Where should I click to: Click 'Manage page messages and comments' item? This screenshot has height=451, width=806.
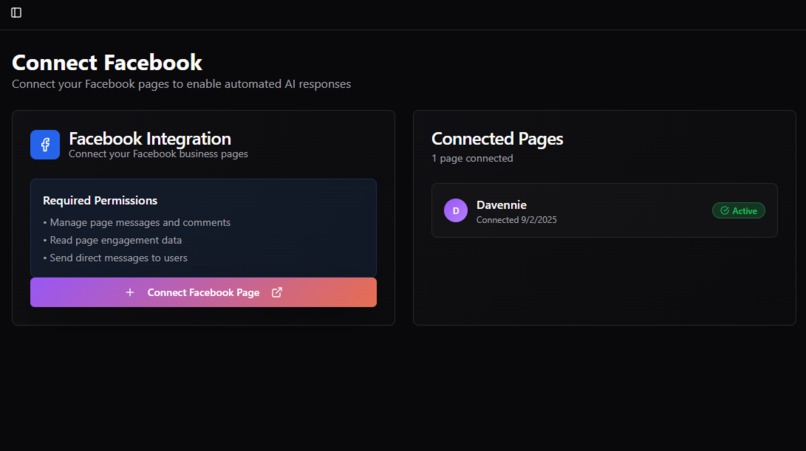[x=137, y=222]
